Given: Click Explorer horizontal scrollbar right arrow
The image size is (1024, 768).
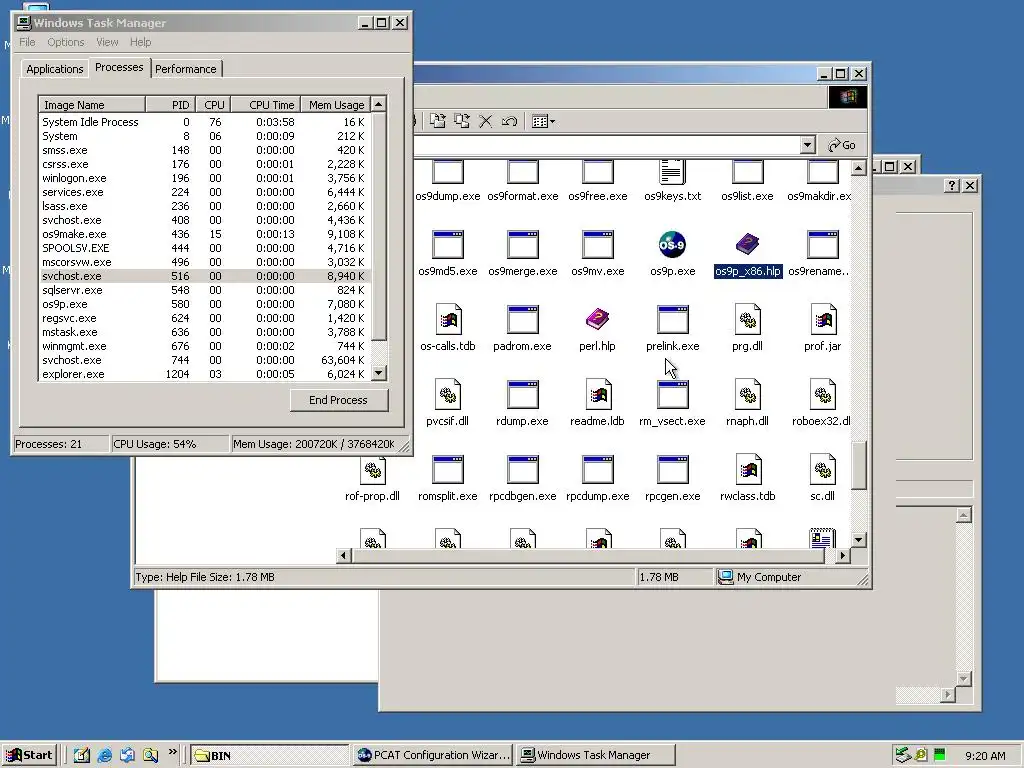Looking at the screenshot, I should pos(842,556).
